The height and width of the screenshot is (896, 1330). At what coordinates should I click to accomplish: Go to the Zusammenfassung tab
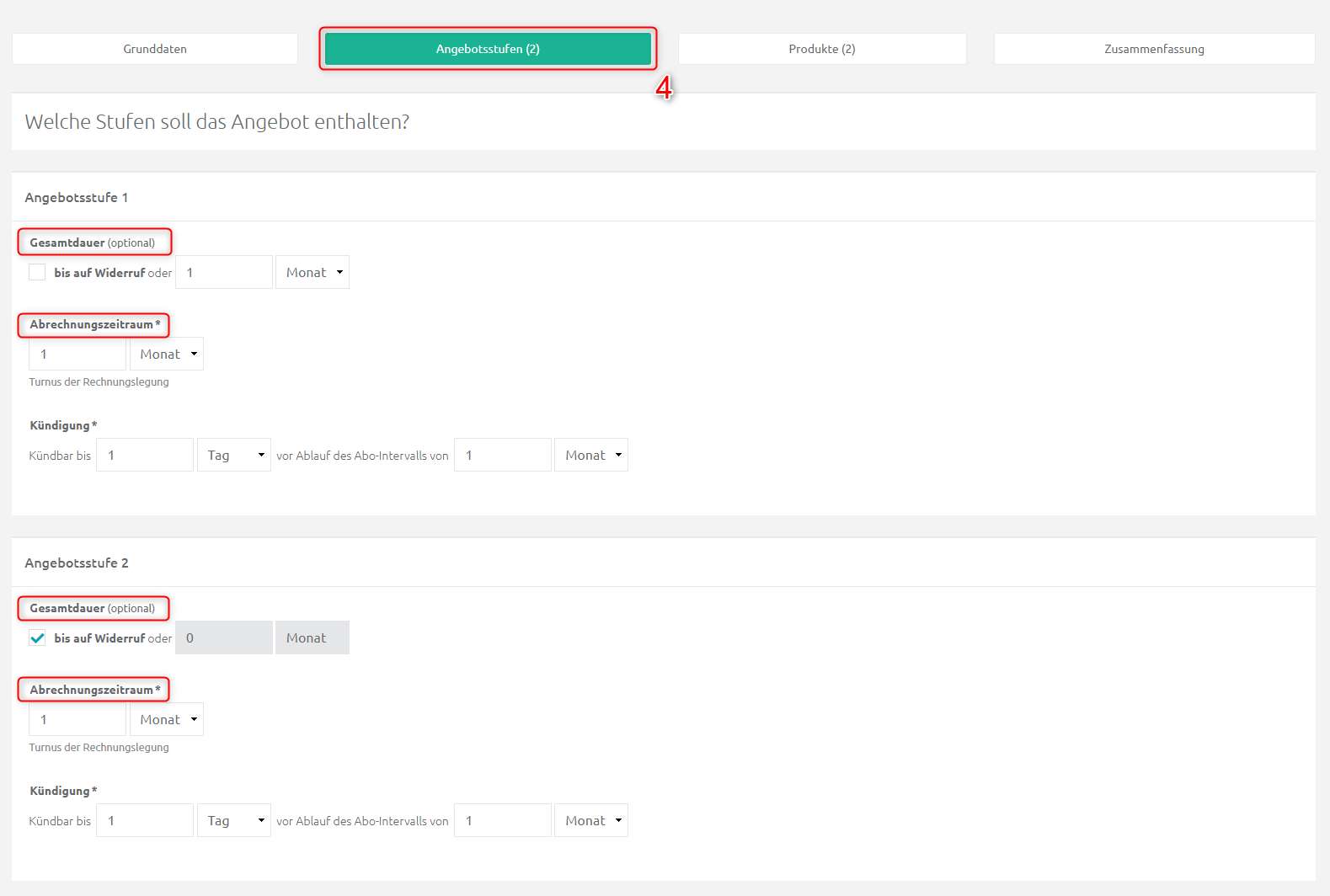point(1154,49)
